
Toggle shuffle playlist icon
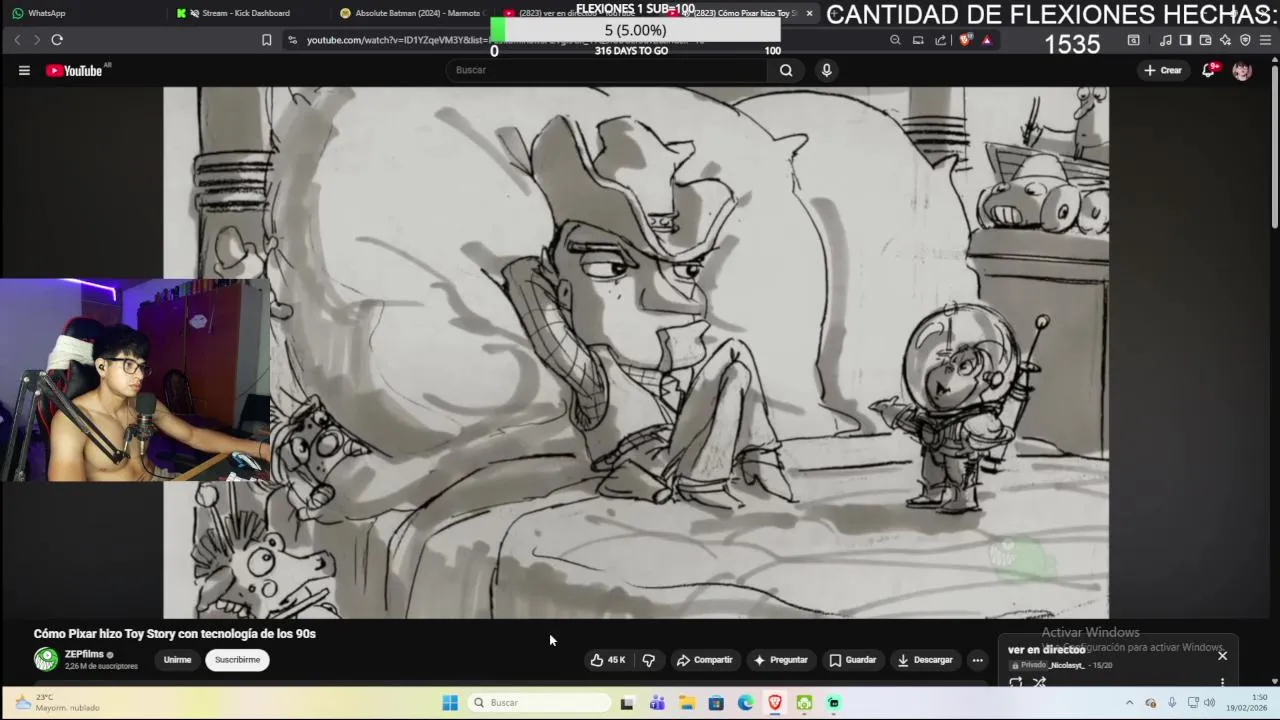point(1039,682)
